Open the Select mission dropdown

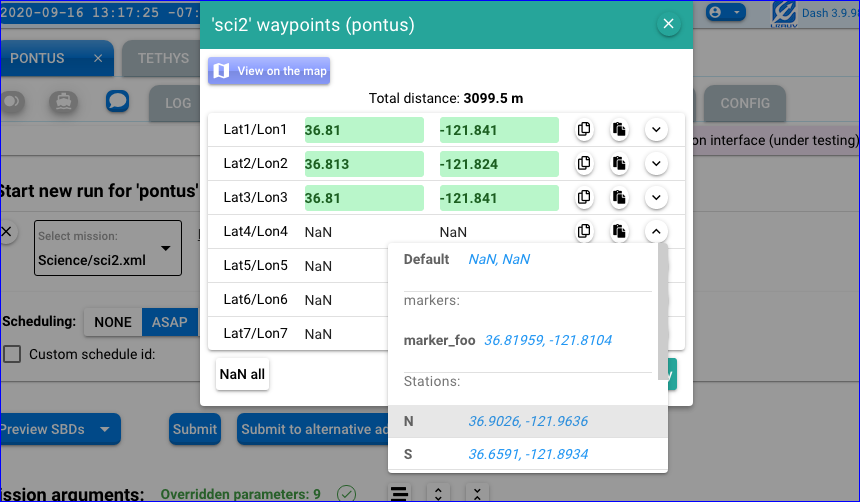point(108,248)
